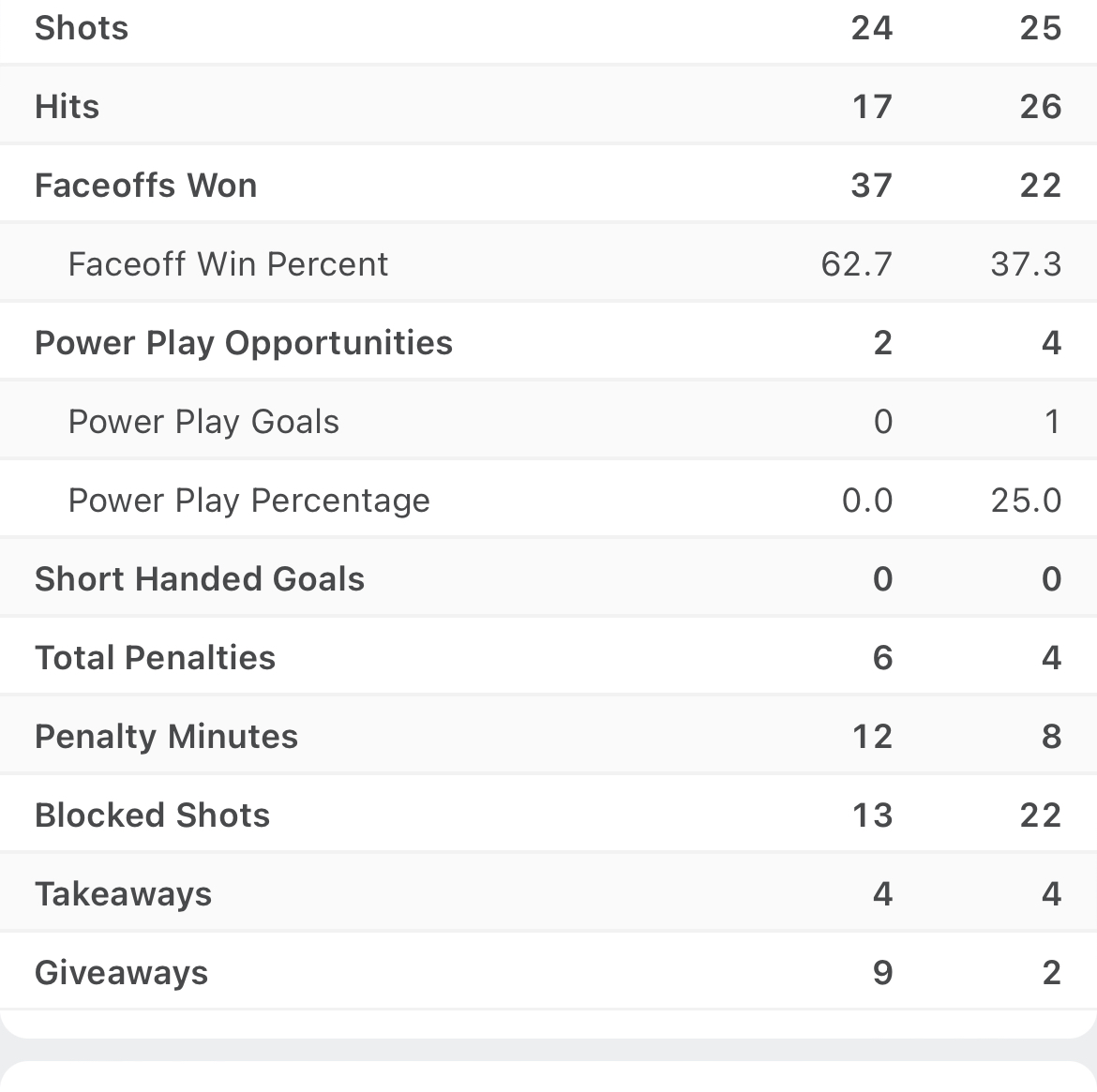Select Power Play Opportunities row
This screenshot has width=1097, height=1092.
click(548, 342)
